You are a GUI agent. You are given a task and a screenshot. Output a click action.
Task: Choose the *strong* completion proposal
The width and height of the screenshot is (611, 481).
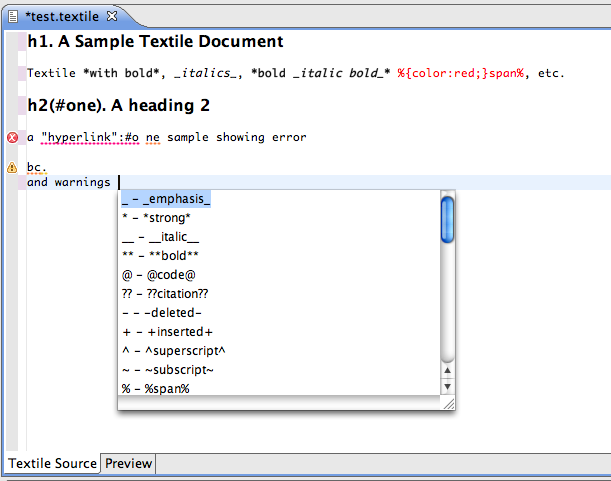point(279,218)
